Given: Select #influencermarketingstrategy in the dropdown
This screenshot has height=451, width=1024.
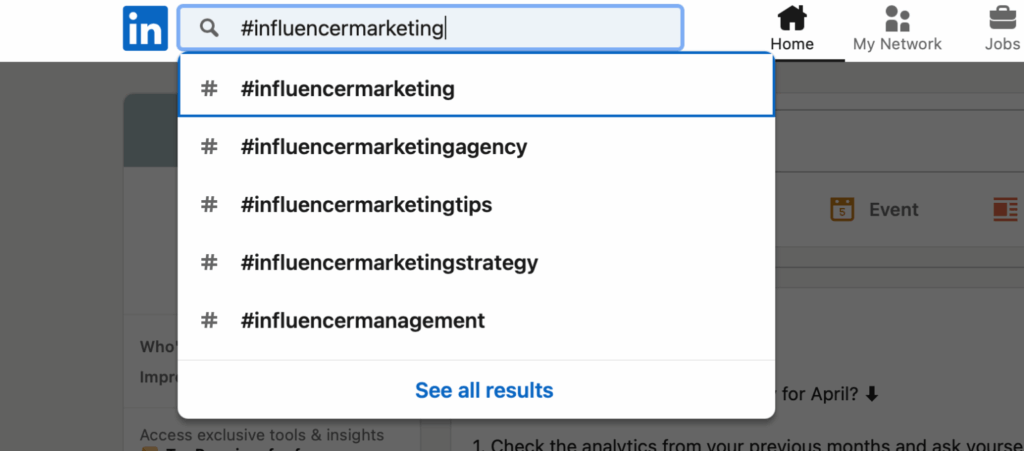Looking at the screenshot, I should (477, 262).
